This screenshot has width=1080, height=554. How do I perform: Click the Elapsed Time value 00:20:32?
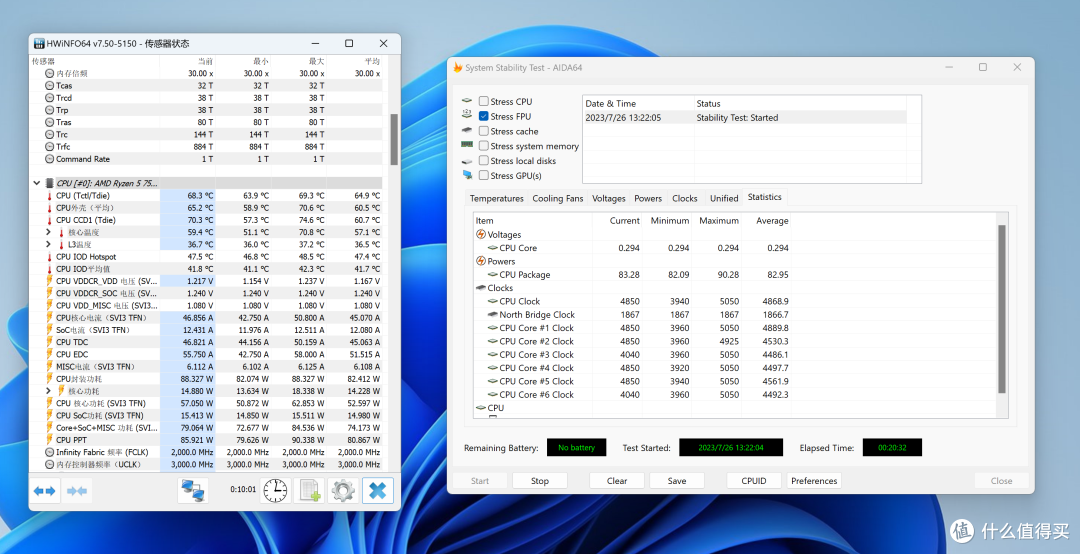892,447
